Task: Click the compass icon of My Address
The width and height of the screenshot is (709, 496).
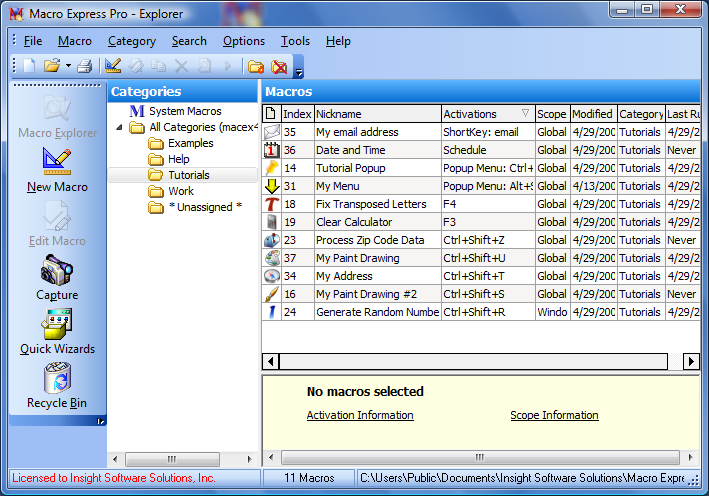Action: [272, 276]
